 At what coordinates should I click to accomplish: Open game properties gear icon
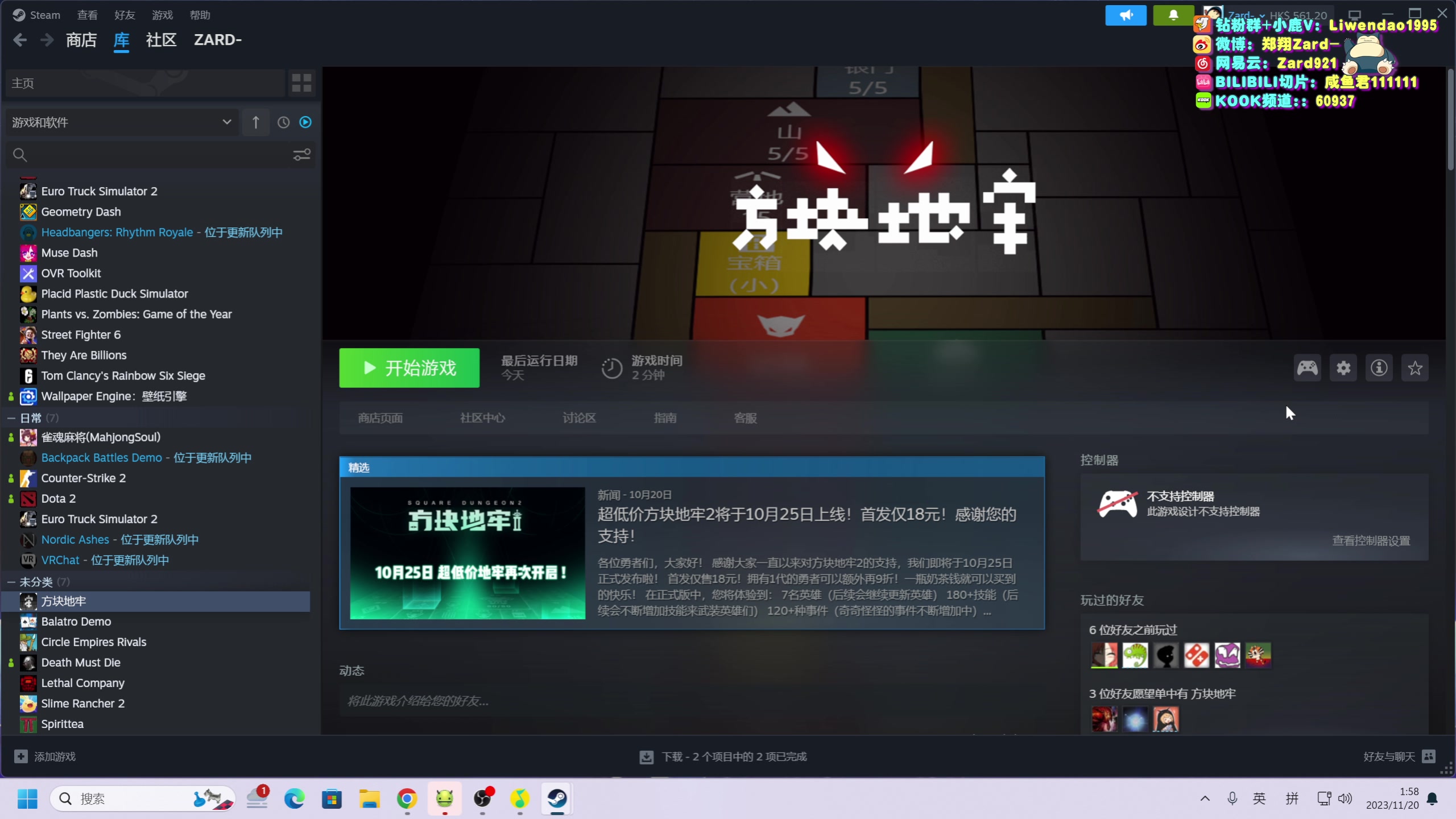[x=1343, y=368]
